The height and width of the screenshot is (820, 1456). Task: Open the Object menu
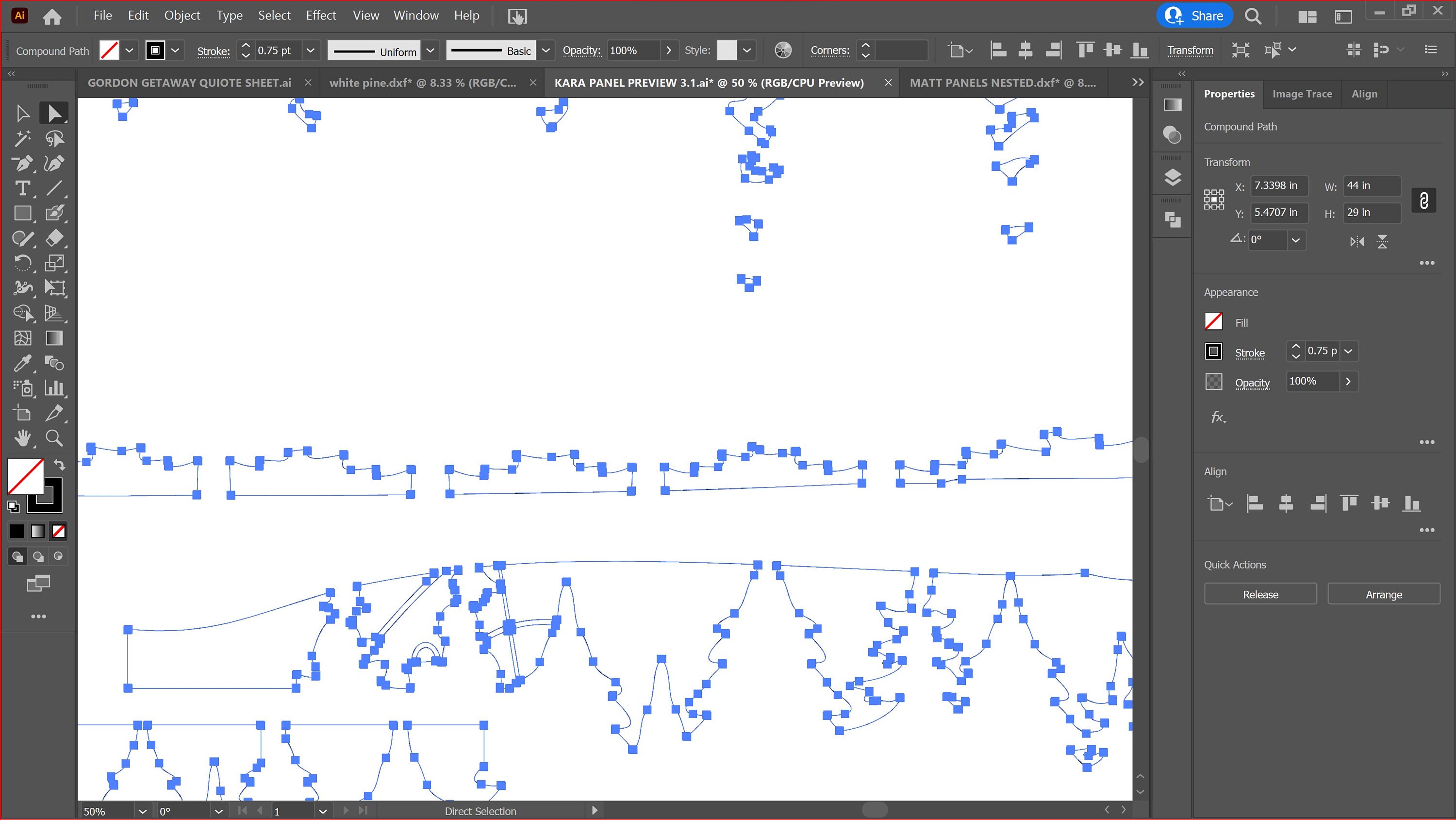pyautogui.click(x=182, y=15)
